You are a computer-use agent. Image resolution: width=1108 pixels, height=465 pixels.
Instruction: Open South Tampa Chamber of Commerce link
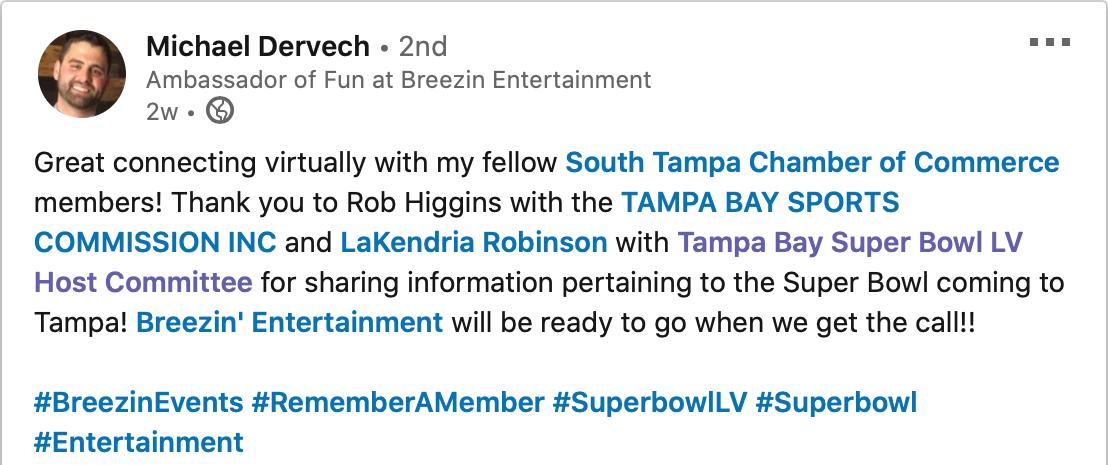coord(813,163)
